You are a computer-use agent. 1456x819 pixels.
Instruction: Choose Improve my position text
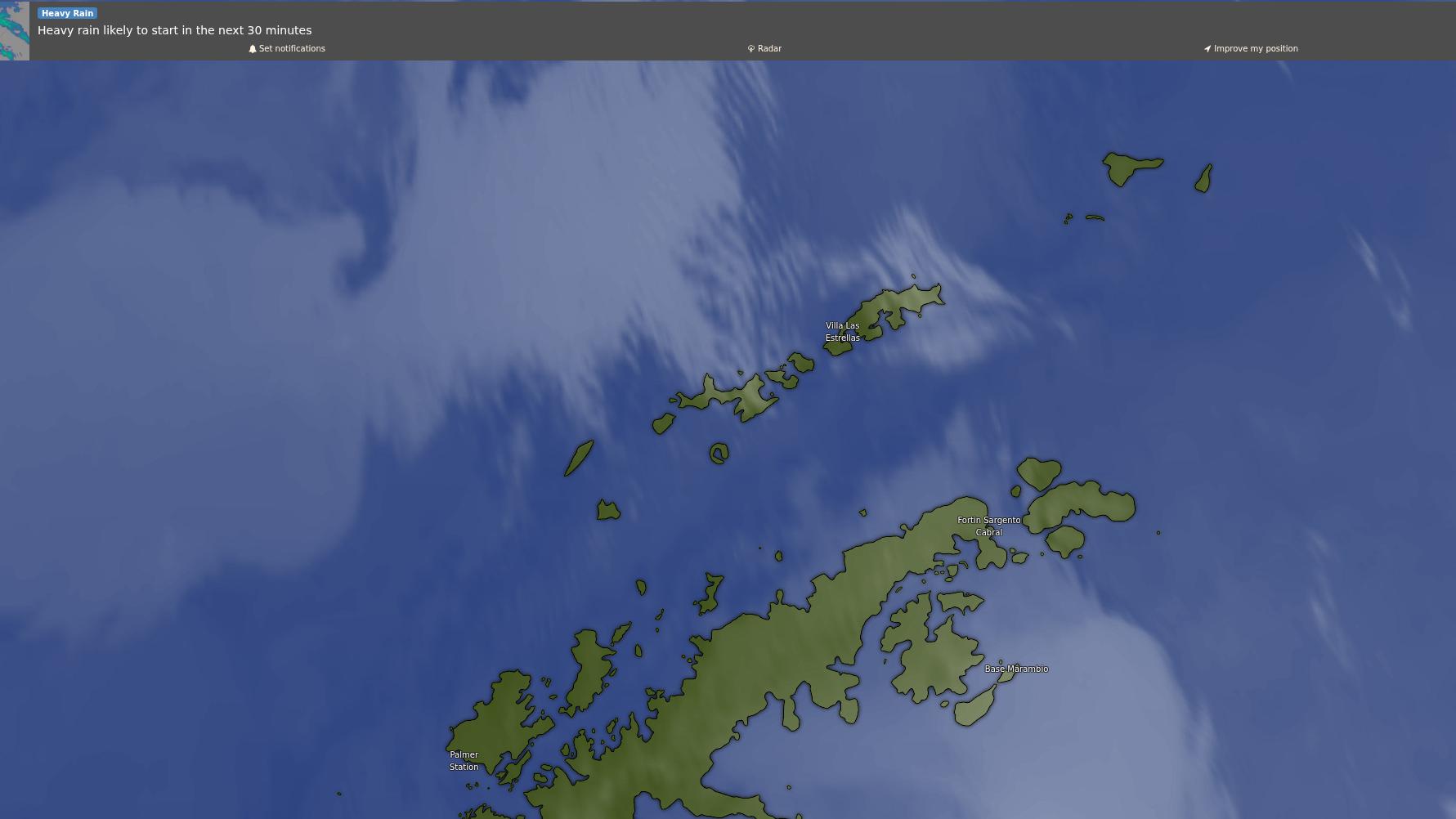[1256, 49]
